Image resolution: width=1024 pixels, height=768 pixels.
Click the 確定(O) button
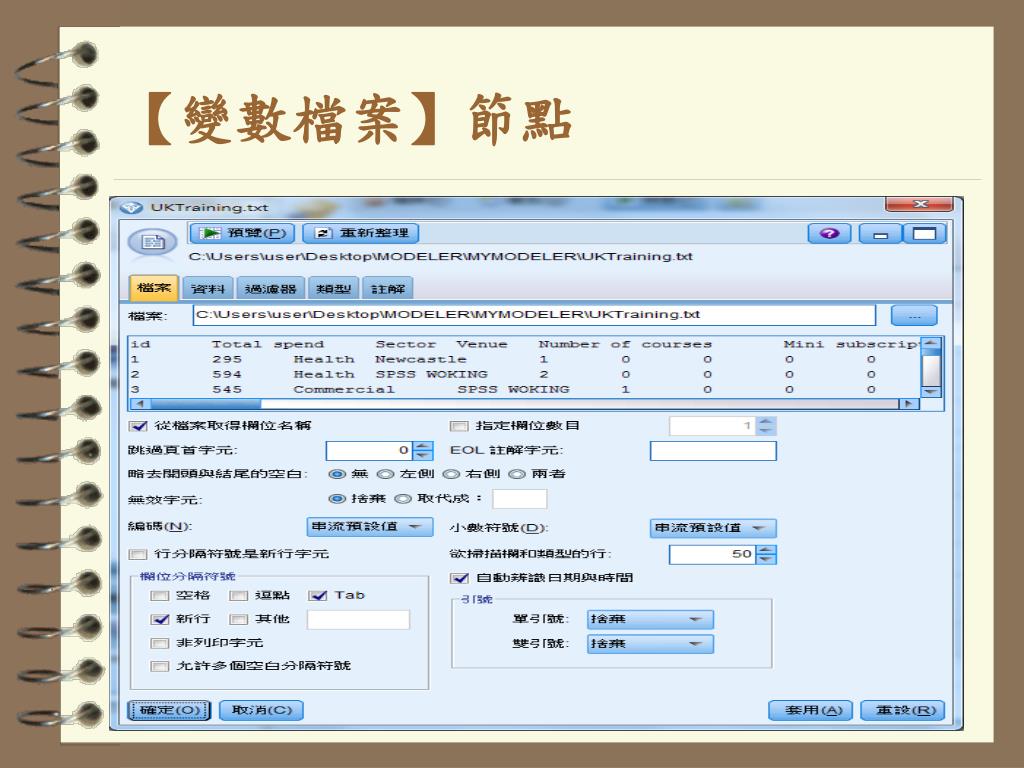pos(170,710)
